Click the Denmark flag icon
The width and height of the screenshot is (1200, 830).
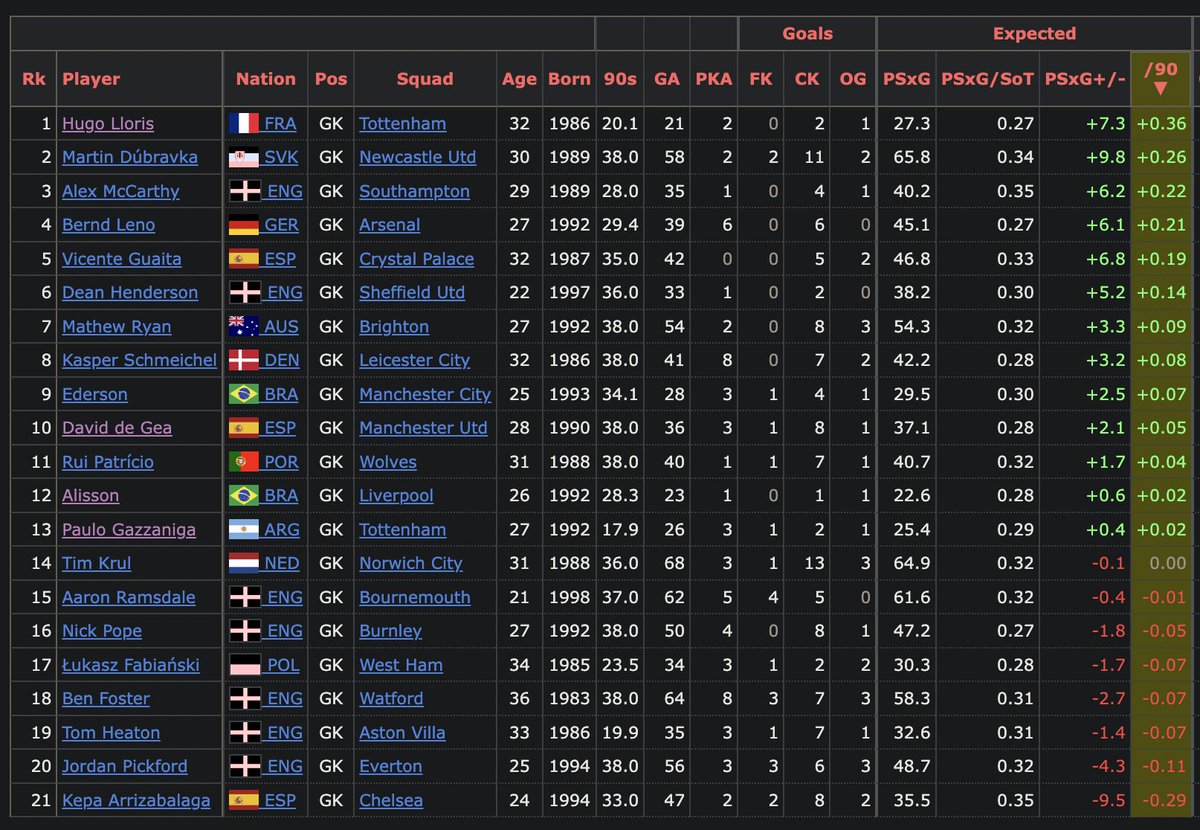click(244, 360)
